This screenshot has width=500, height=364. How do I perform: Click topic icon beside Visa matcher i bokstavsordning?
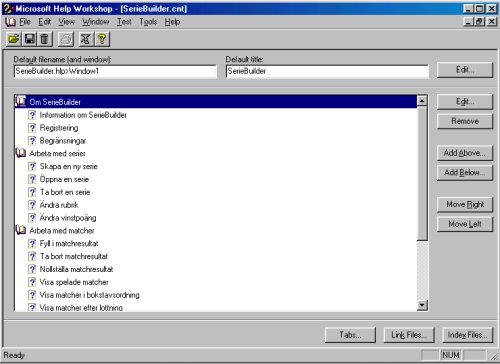(32, 295)
